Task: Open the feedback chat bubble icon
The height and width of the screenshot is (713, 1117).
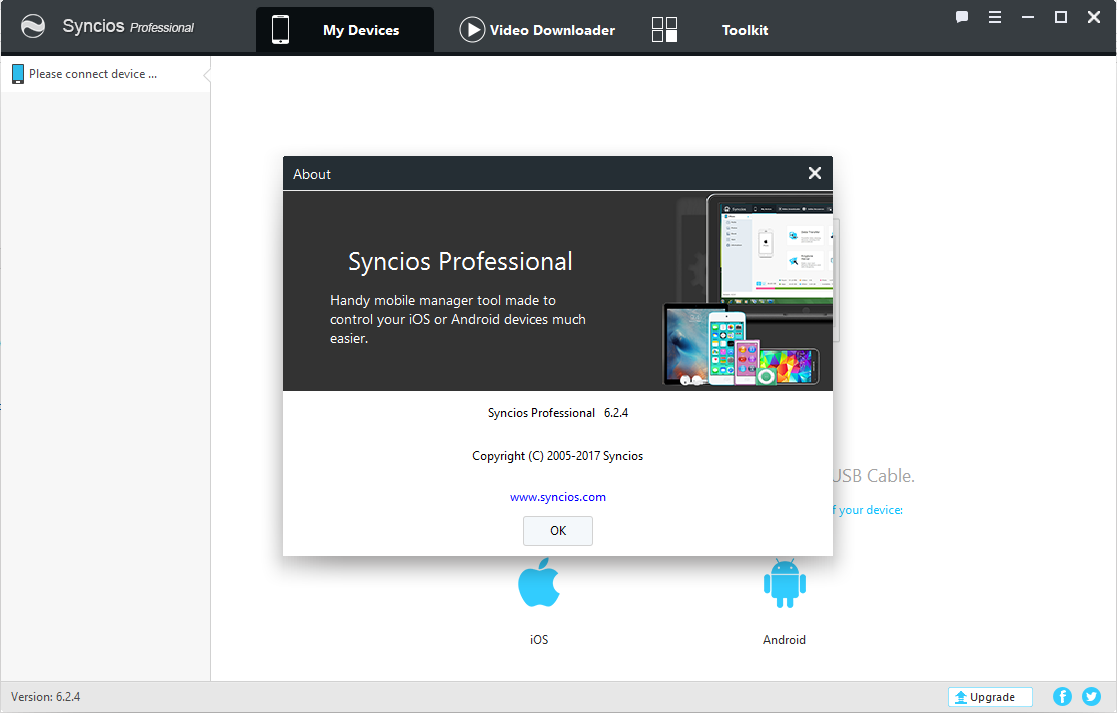Action: [962, 17]
